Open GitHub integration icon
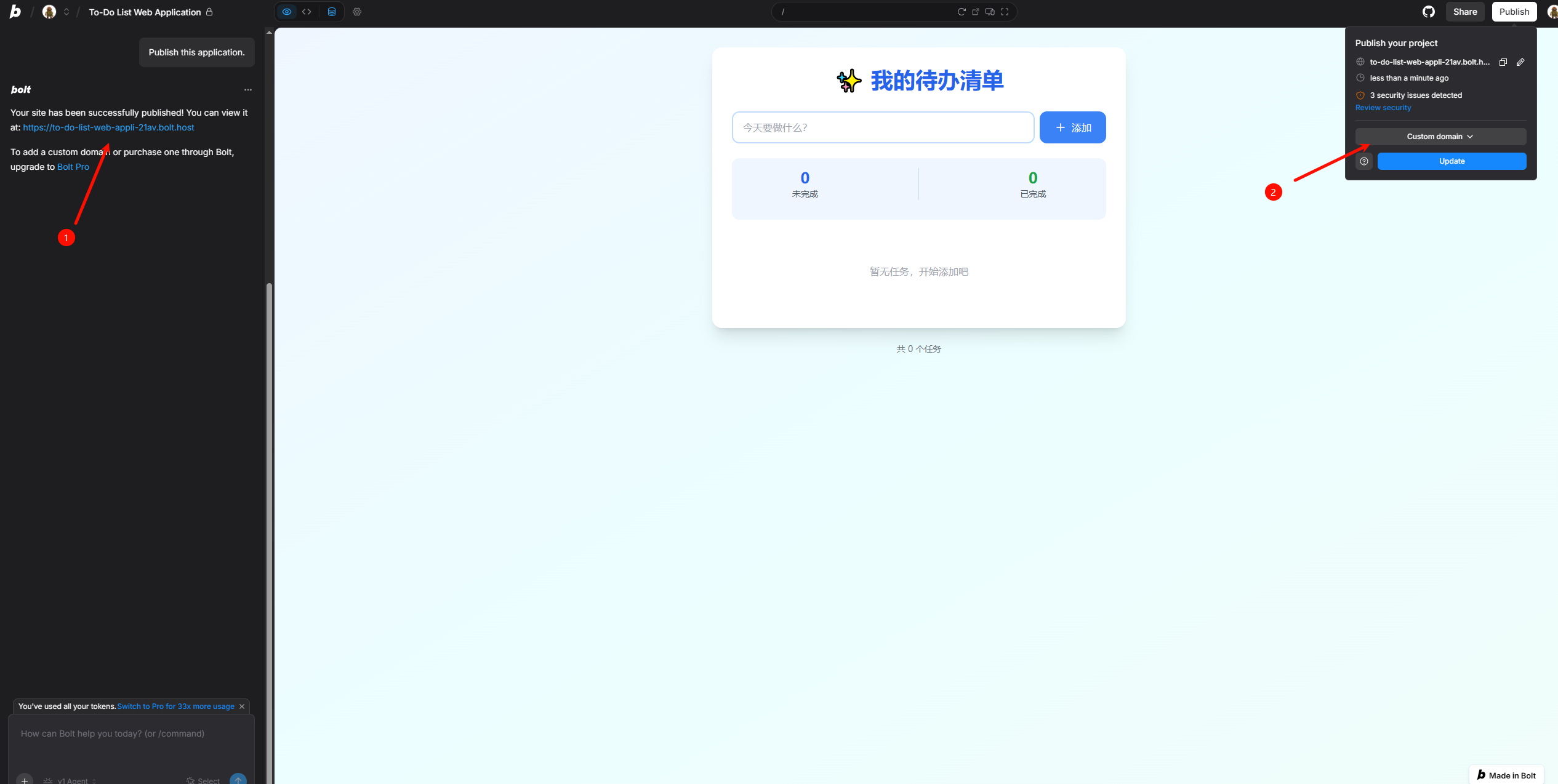Viewport: 1558px width, 784px height. (x=1428, y=12)
